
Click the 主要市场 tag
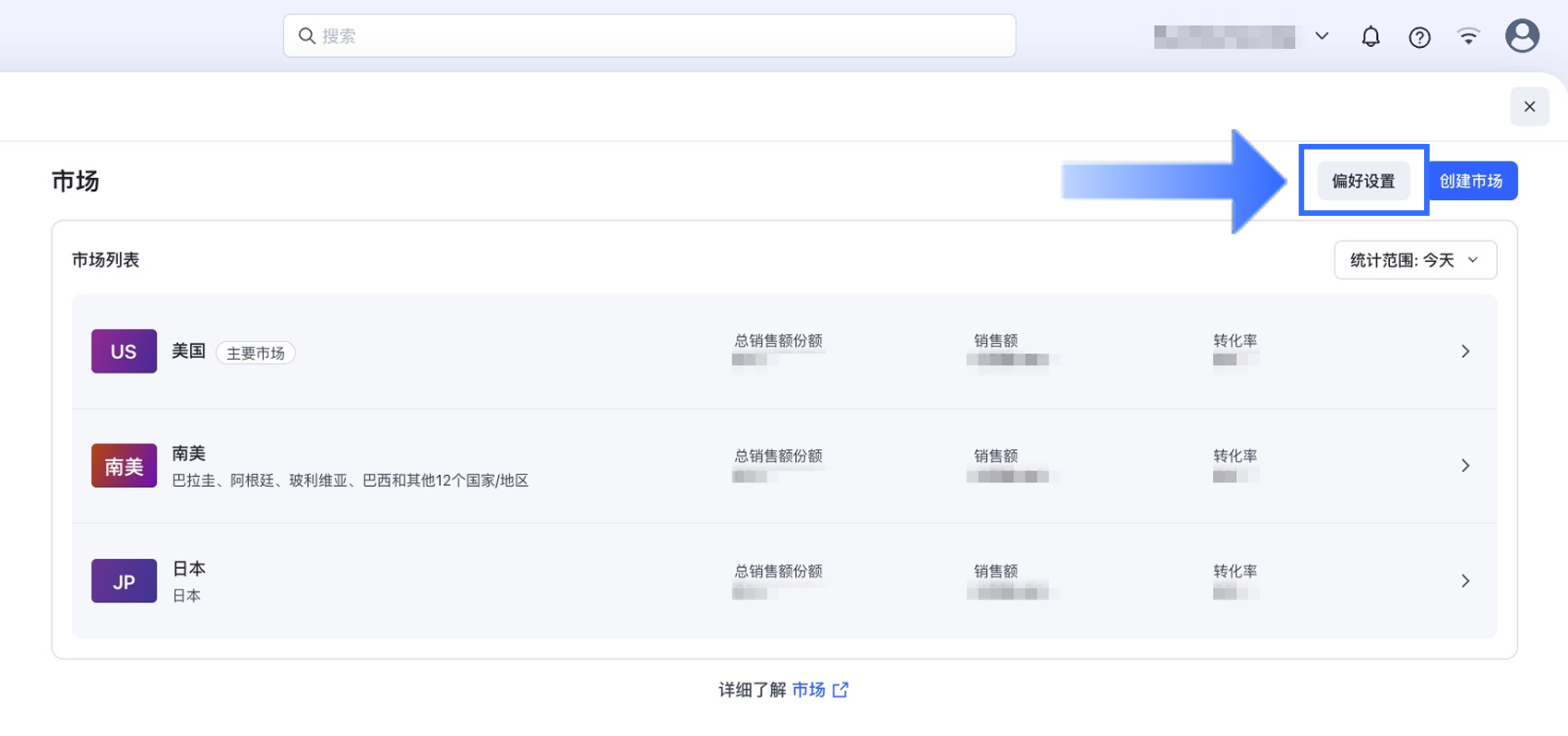pos(255,353)
